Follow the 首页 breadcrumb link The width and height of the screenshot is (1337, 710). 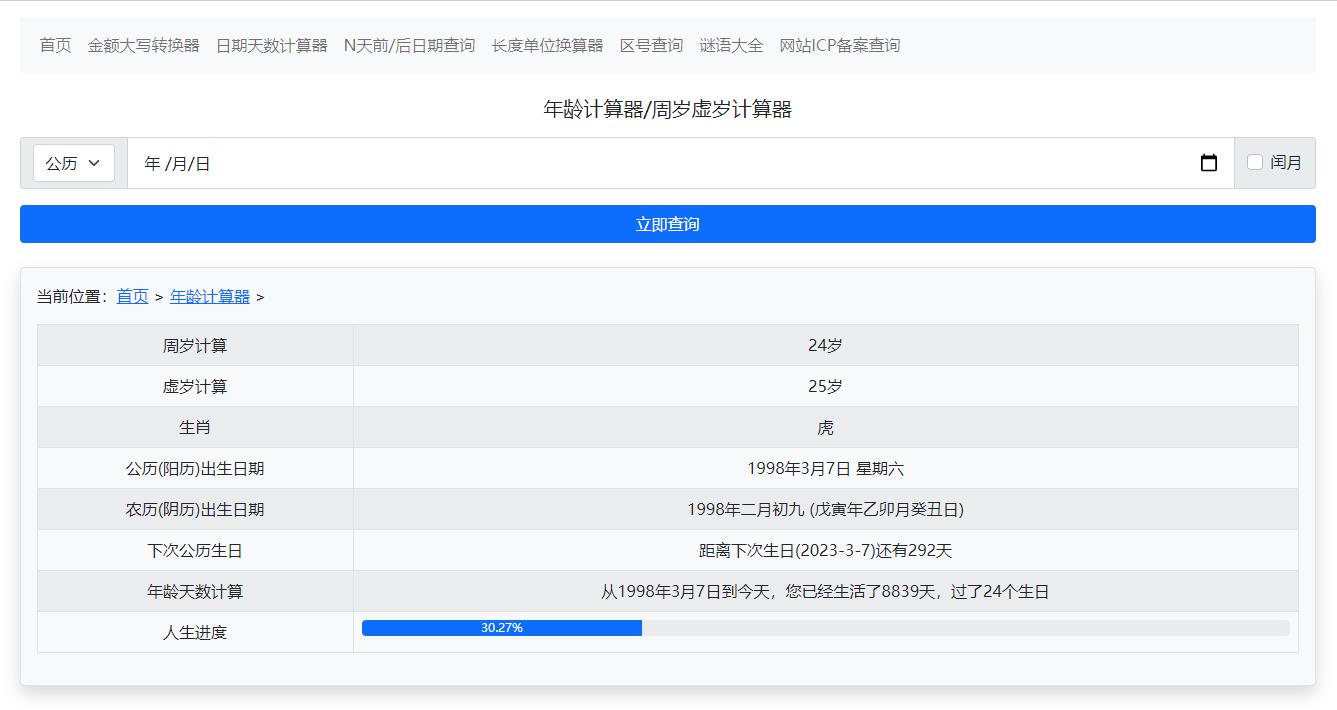point(132,296)
